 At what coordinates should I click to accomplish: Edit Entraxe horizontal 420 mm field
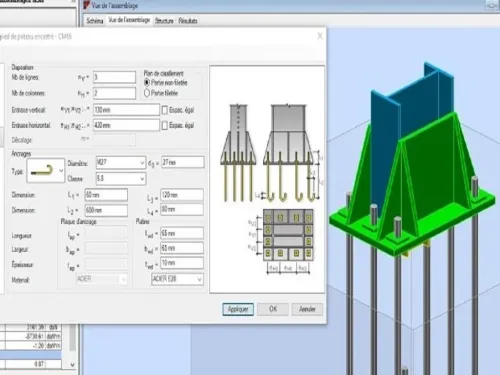(126, 125)
